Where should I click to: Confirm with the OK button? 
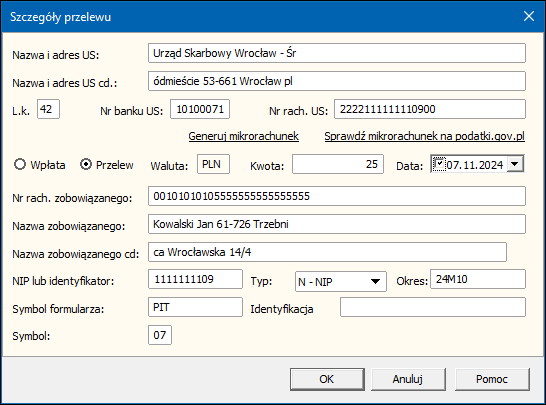327,379
